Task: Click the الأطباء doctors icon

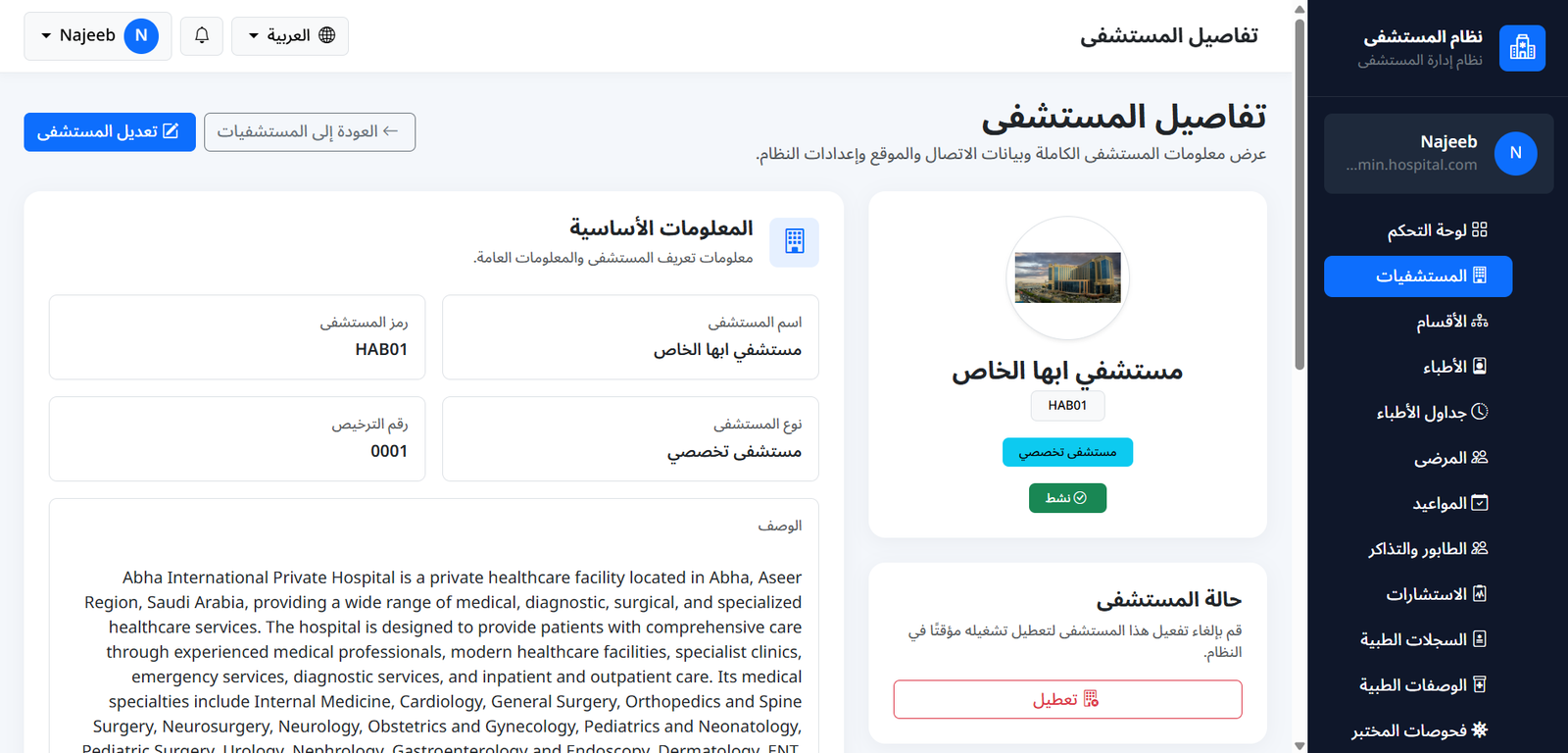Action: (x=1480, y=366)
